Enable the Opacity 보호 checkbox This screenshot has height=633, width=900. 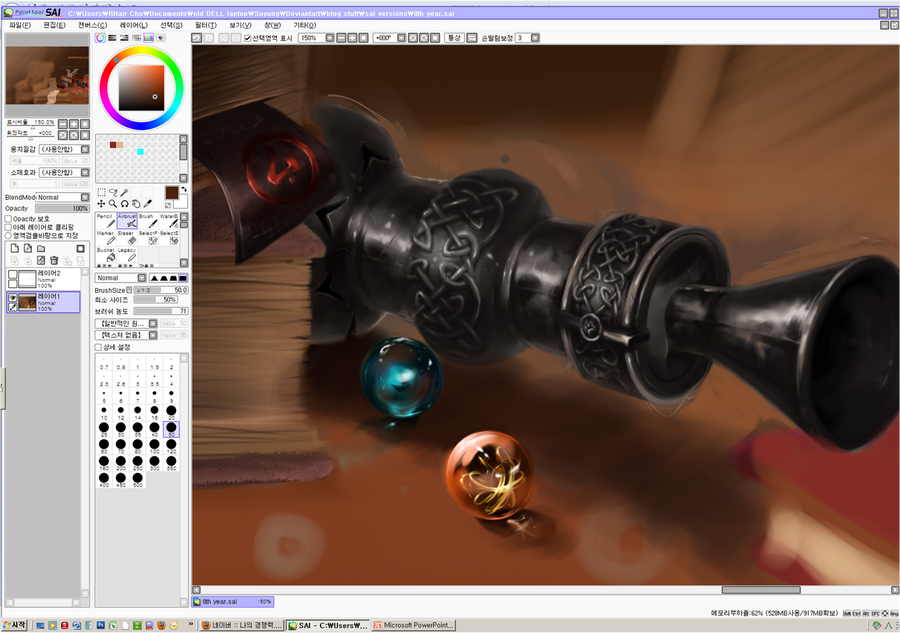tap(9, 219)
